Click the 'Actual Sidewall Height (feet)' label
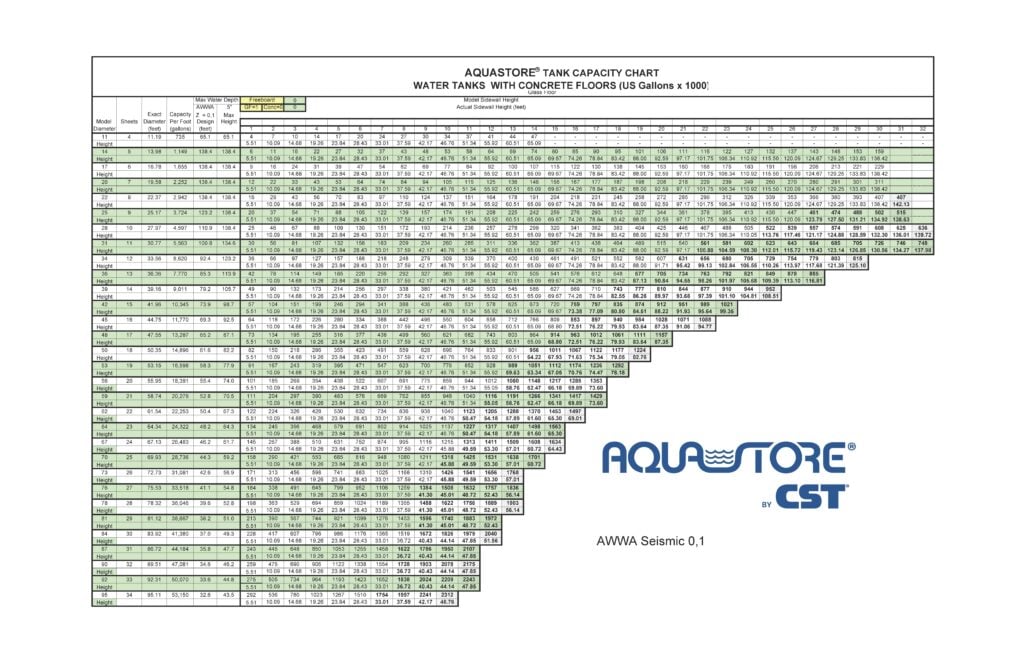Image resolution: width=1024 pixels, height=663 pixels. click(491, 106)
